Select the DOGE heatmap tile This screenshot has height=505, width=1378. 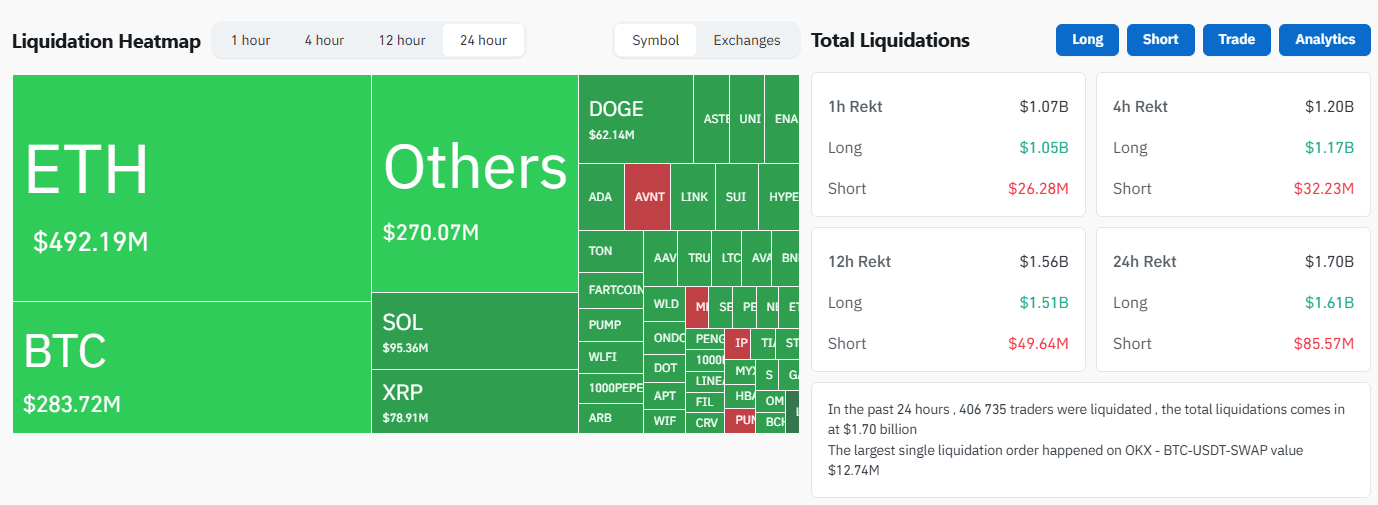[x=636, y=119]
